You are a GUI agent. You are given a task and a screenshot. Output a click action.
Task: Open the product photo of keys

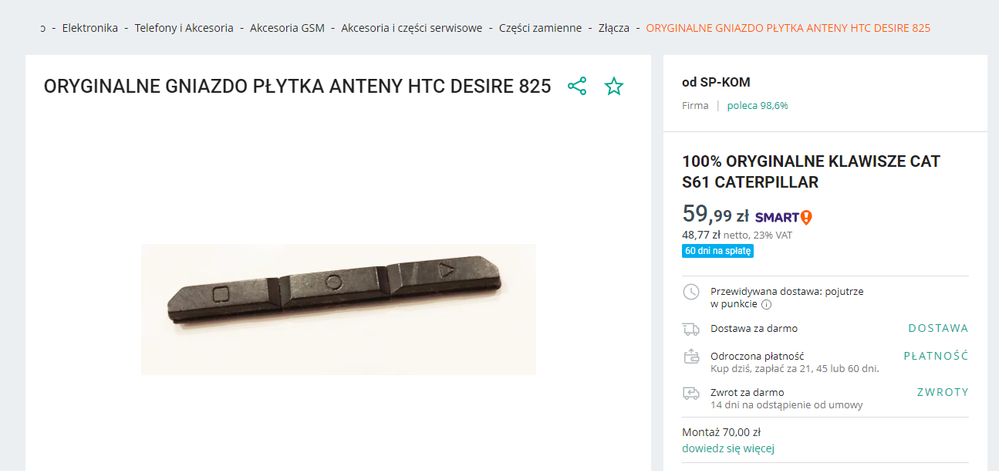pos(338,309)
